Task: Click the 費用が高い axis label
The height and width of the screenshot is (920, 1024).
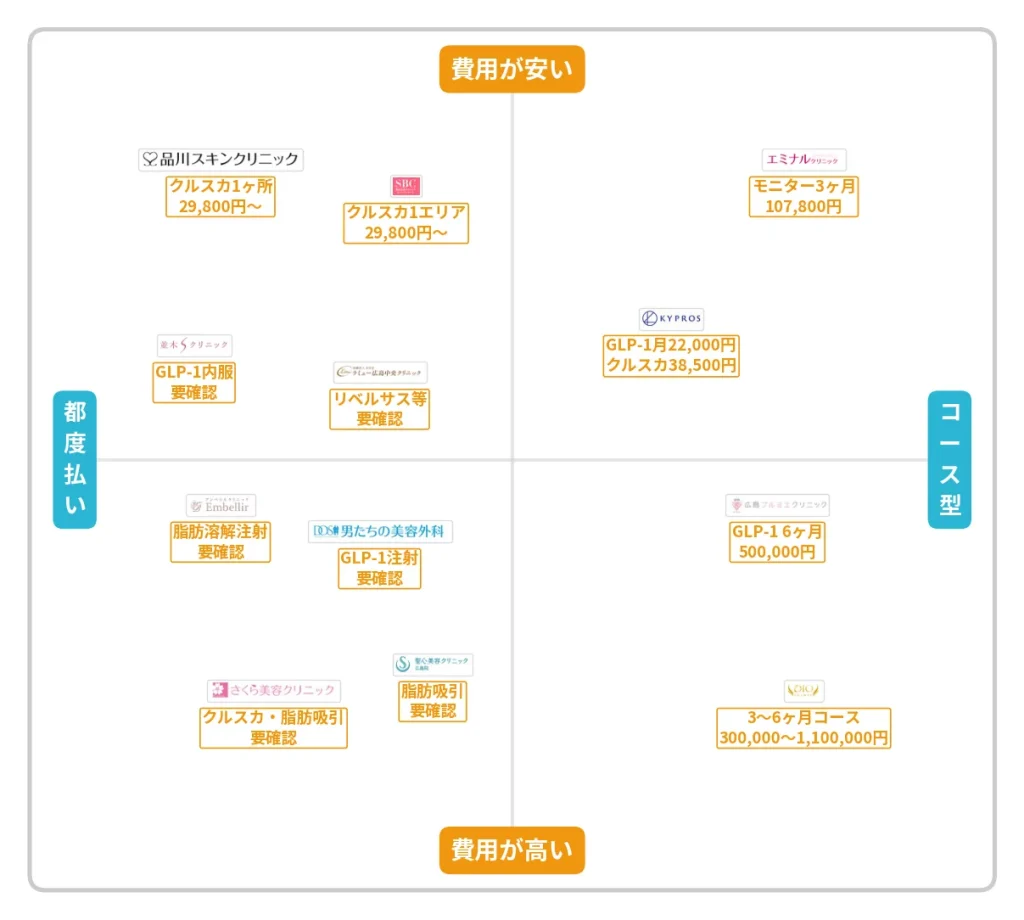Action: click(512, 850)
